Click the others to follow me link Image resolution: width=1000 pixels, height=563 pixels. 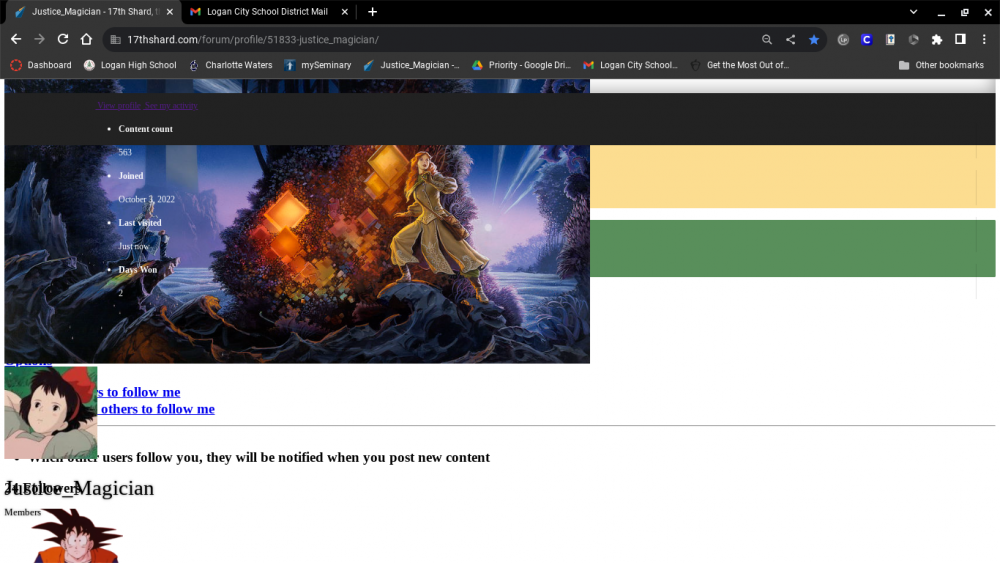point(157,409)
